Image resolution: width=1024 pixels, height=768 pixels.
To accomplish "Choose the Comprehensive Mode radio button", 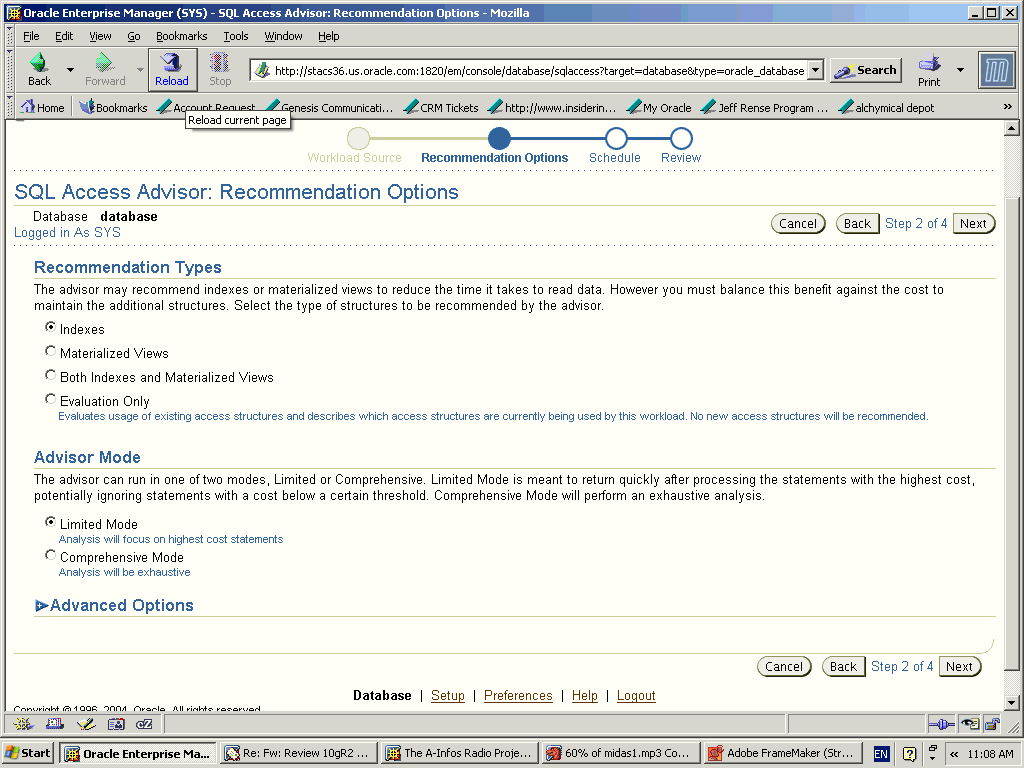I will pos(51,555).
